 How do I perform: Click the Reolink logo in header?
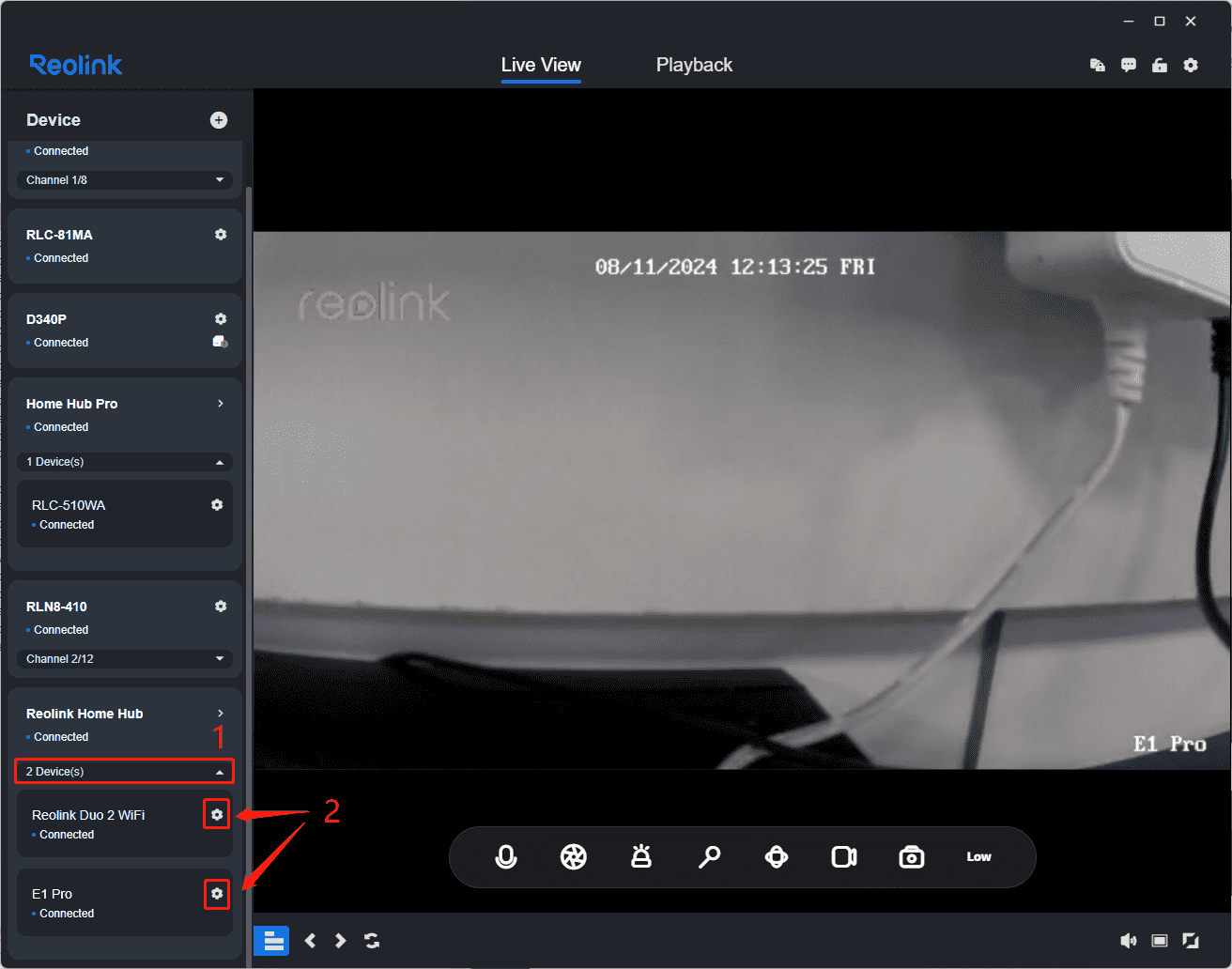click(76, 65)
